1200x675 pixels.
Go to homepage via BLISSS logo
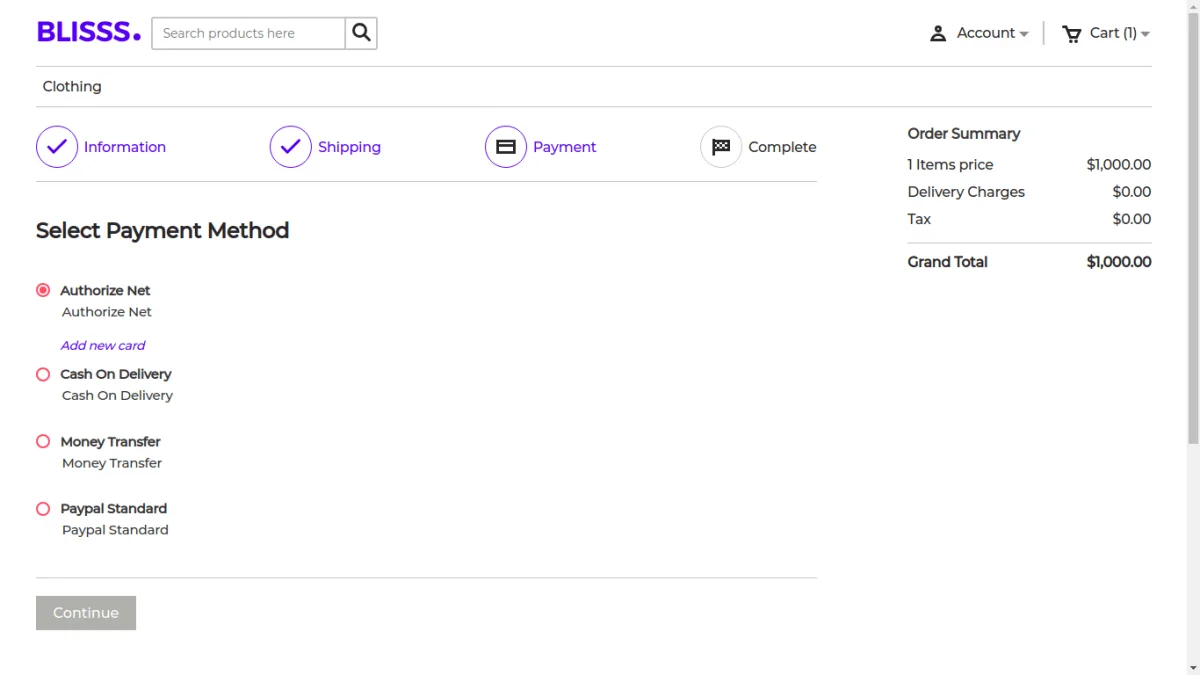point(88,32)
